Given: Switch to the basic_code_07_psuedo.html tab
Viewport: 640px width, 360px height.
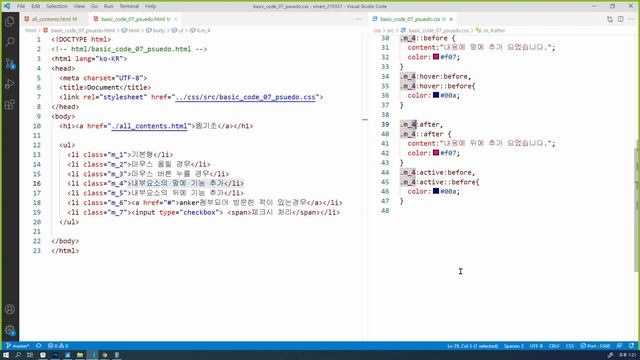Looking at the screenshot, I should [136, 19].
